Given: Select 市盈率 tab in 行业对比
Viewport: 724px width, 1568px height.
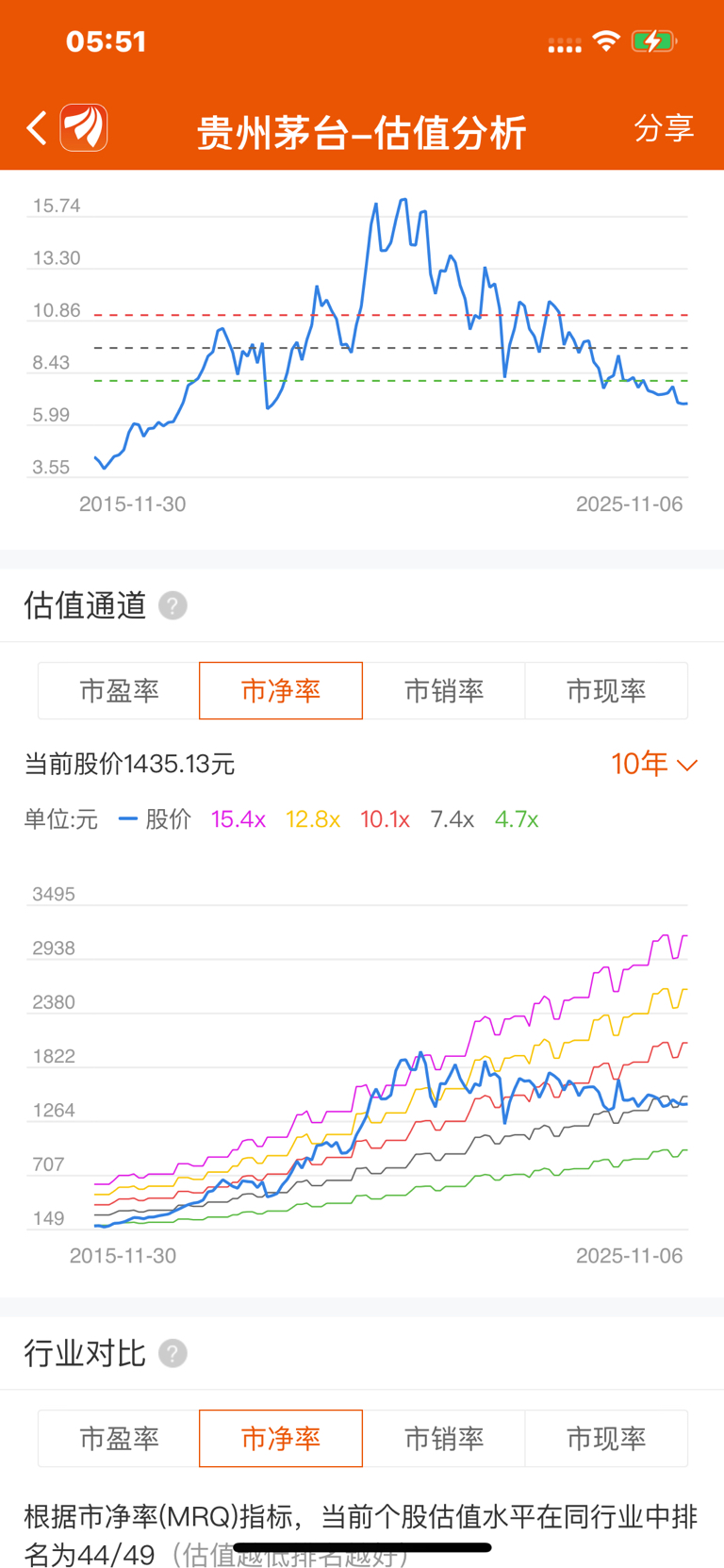Looking at the screenshot, I should (119, 1439).
